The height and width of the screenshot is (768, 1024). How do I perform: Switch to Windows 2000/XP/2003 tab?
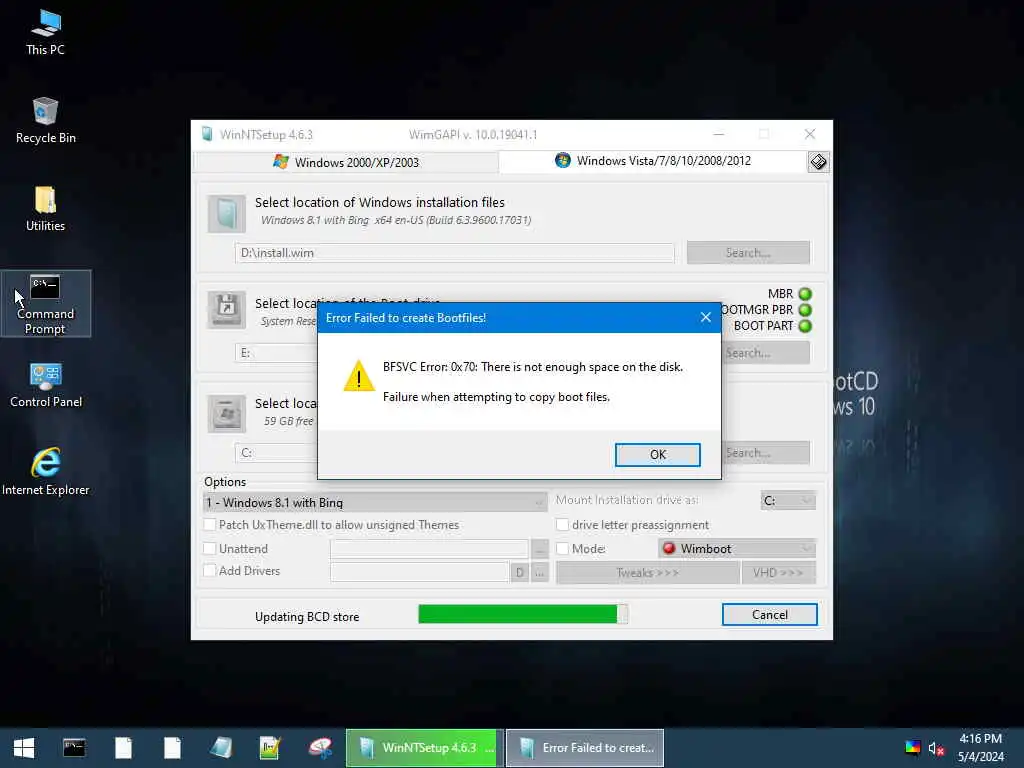coord(346,162)
